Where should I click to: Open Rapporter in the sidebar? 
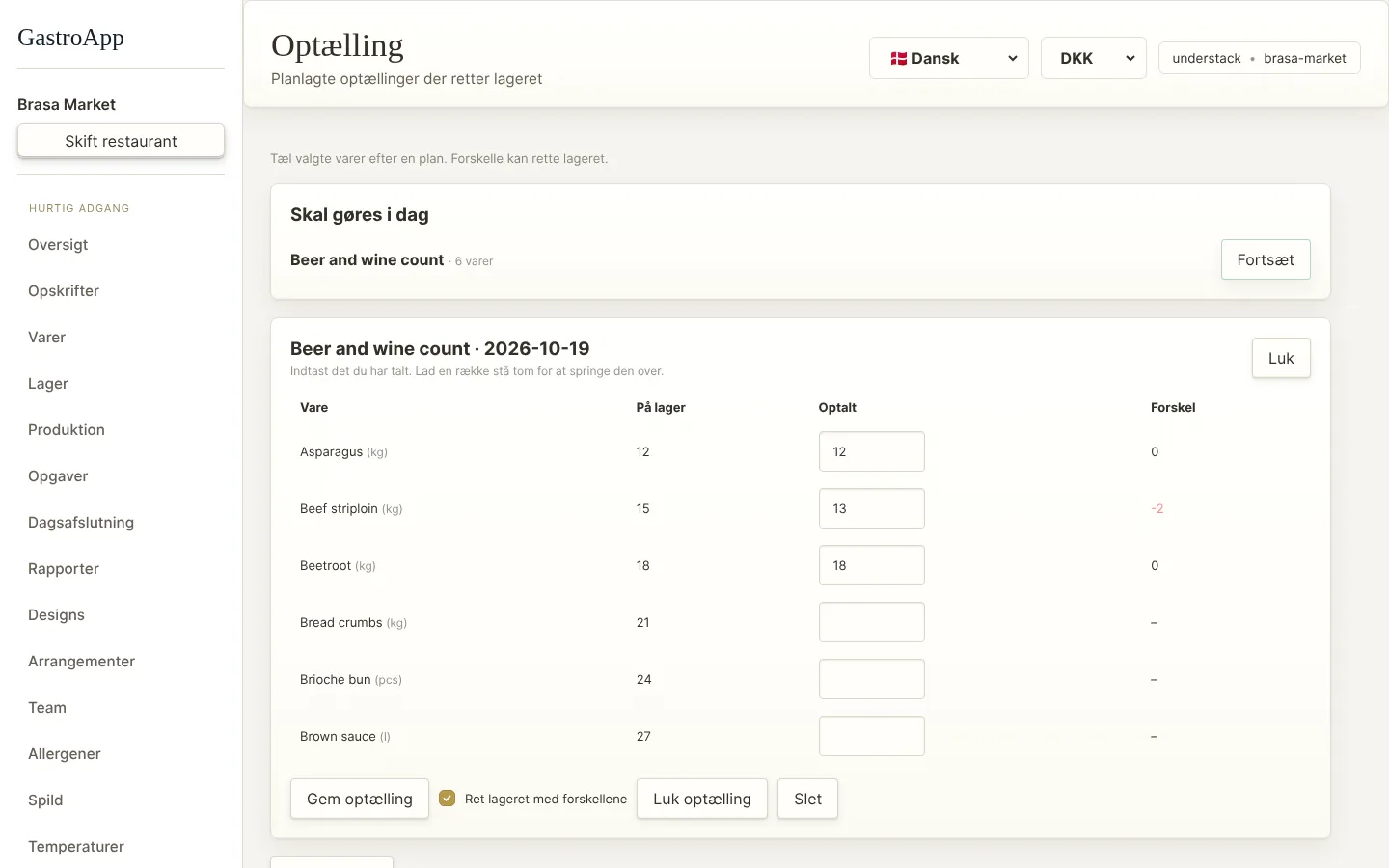[x=64, y=569]
